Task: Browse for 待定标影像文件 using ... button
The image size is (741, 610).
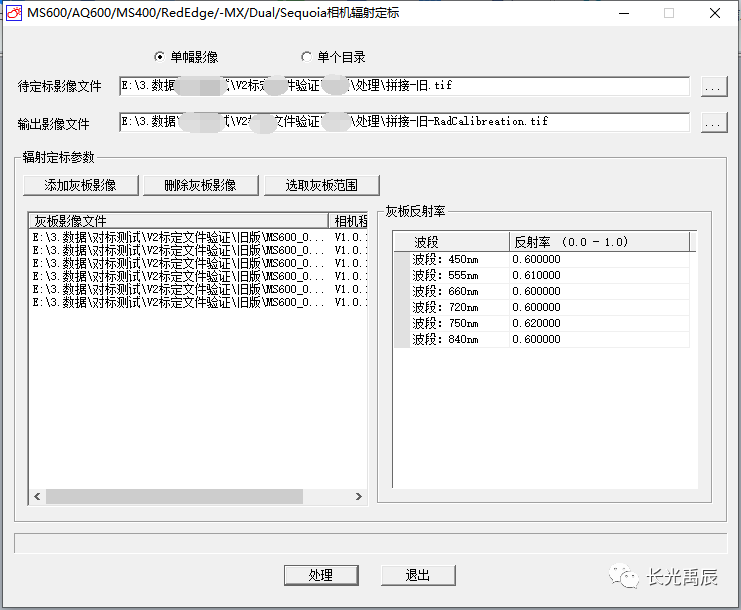Action: [x=712, y=87]
